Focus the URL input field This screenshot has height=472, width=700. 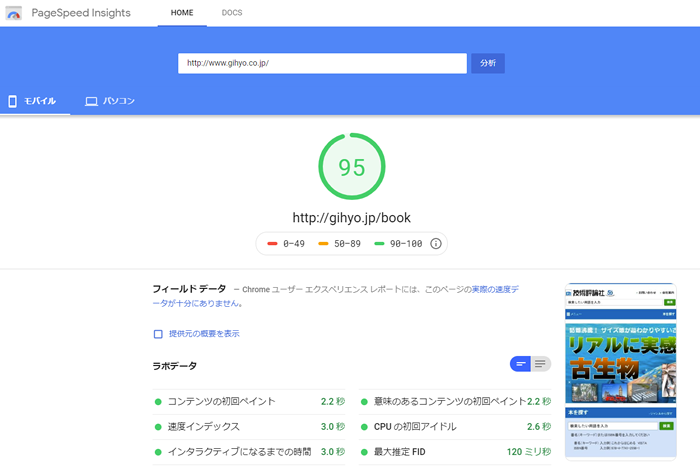tap(322, 63)
